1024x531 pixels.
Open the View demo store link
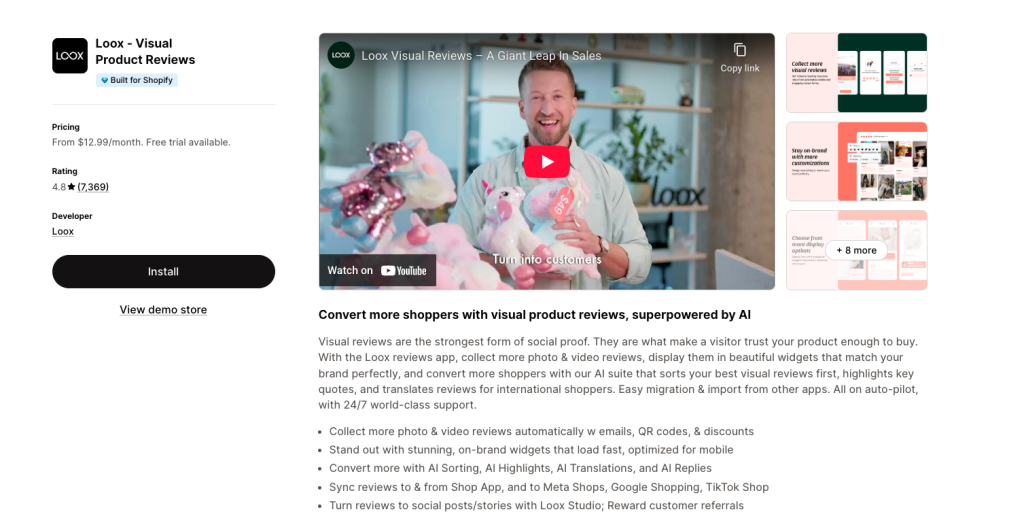pyautogui.click(x=163, y=310)
